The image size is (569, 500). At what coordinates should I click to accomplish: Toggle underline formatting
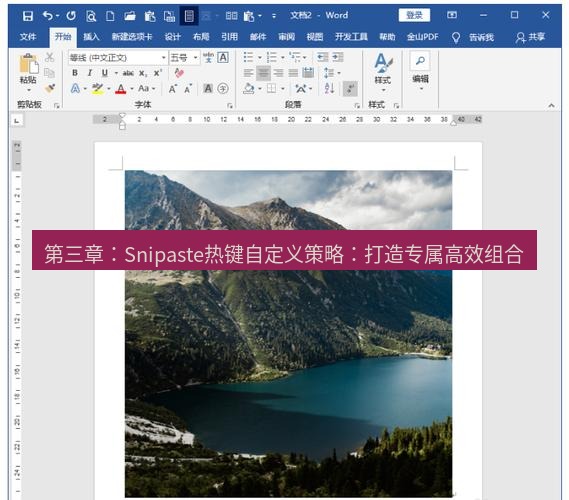pyautogui.click(x=105, y=73)
